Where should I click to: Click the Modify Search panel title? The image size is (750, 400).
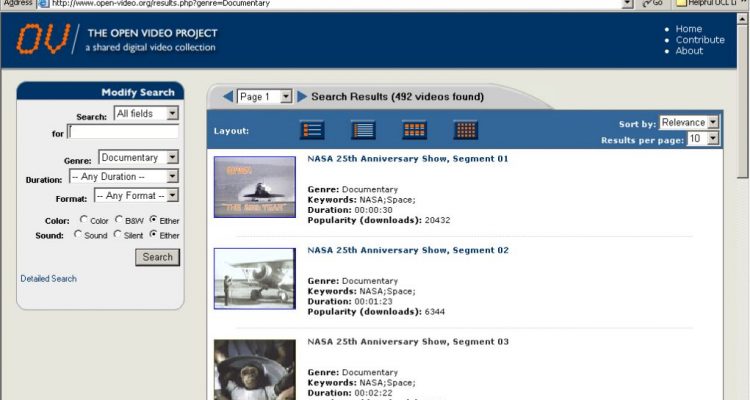tap(138, 92)
